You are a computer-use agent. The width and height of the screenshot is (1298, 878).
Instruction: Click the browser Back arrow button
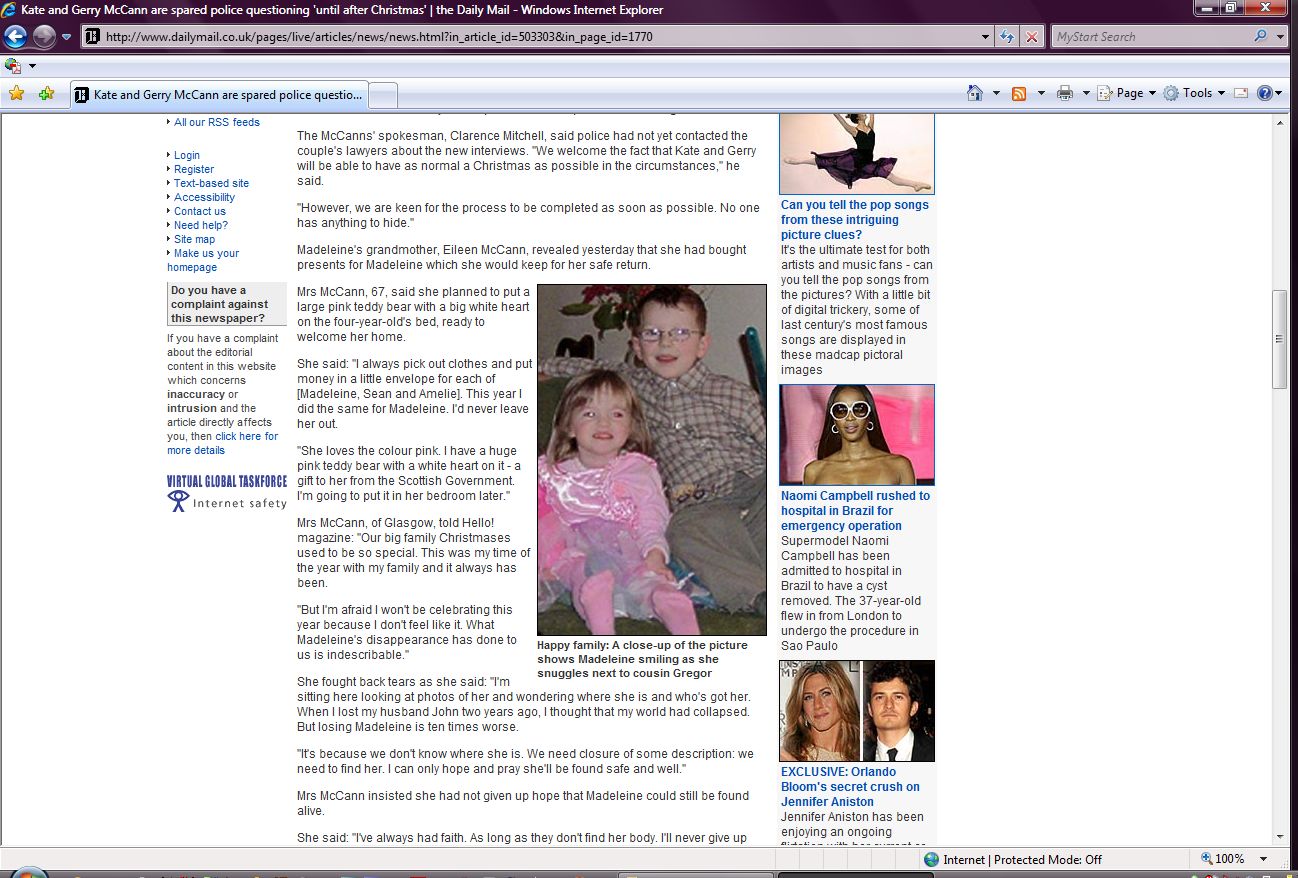point(15,37)
